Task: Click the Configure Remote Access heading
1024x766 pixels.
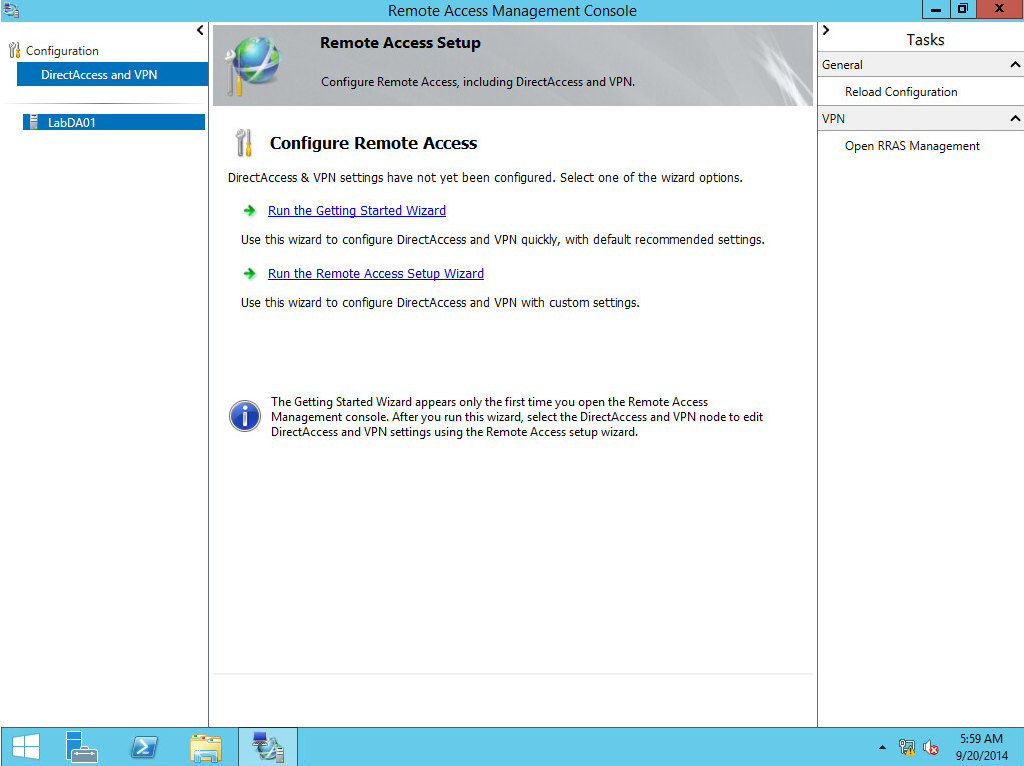Action: (374, 143)
